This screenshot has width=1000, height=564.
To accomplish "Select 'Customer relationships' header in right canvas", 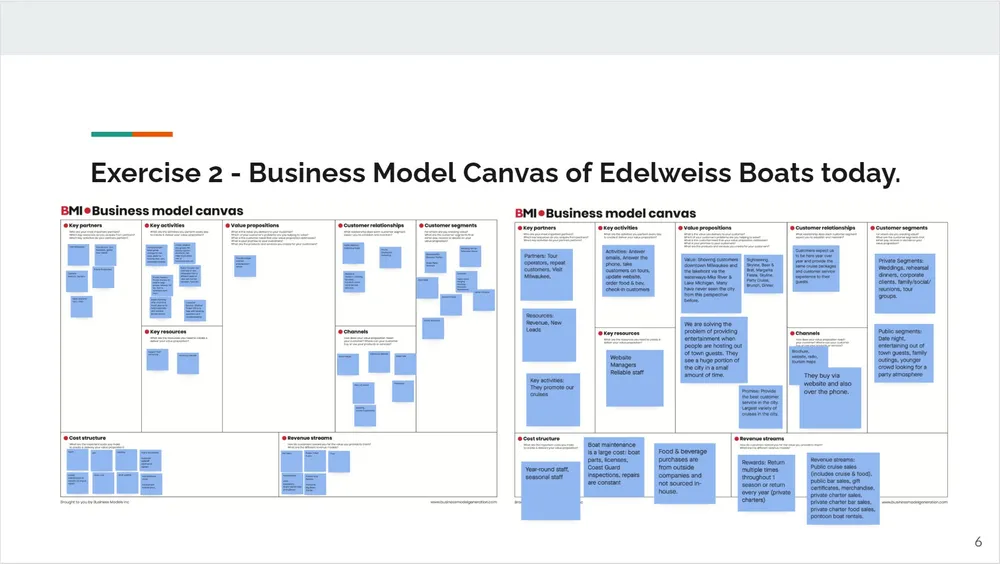I will (825, 228).
